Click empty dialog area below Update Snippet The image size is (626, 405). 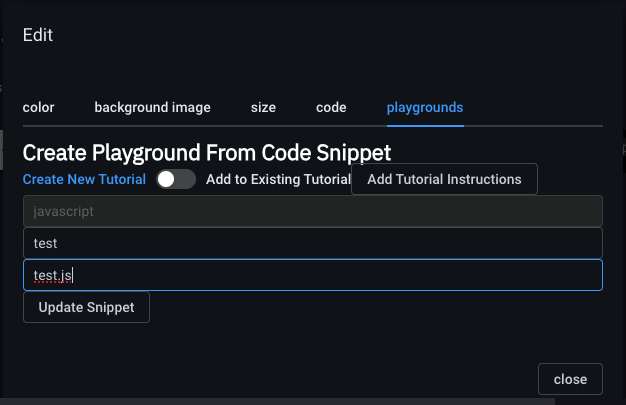point(300,345)
